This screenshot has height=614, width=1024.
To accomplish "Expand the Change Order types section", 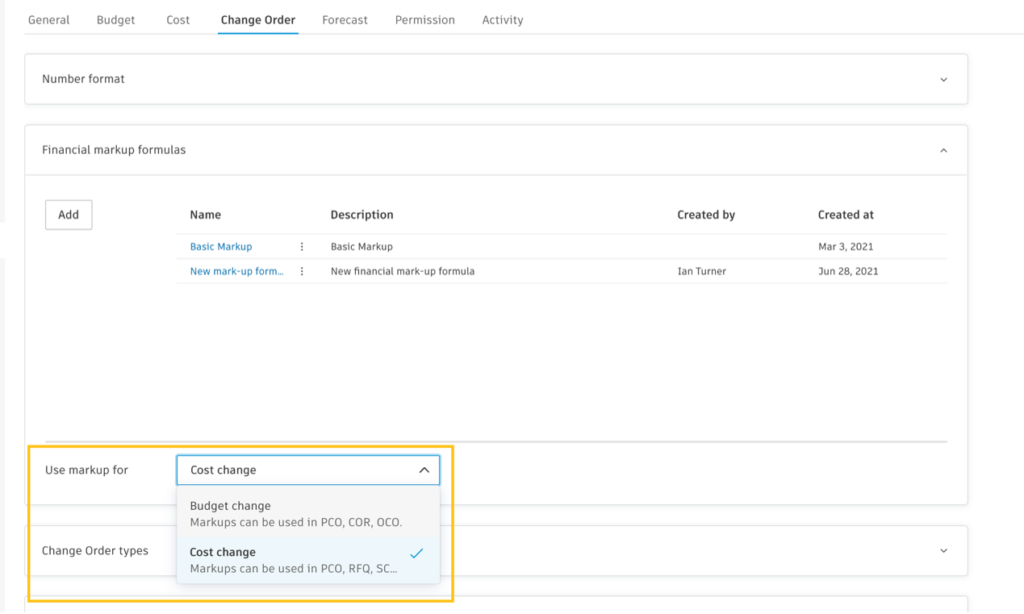I will click(943, 551).
